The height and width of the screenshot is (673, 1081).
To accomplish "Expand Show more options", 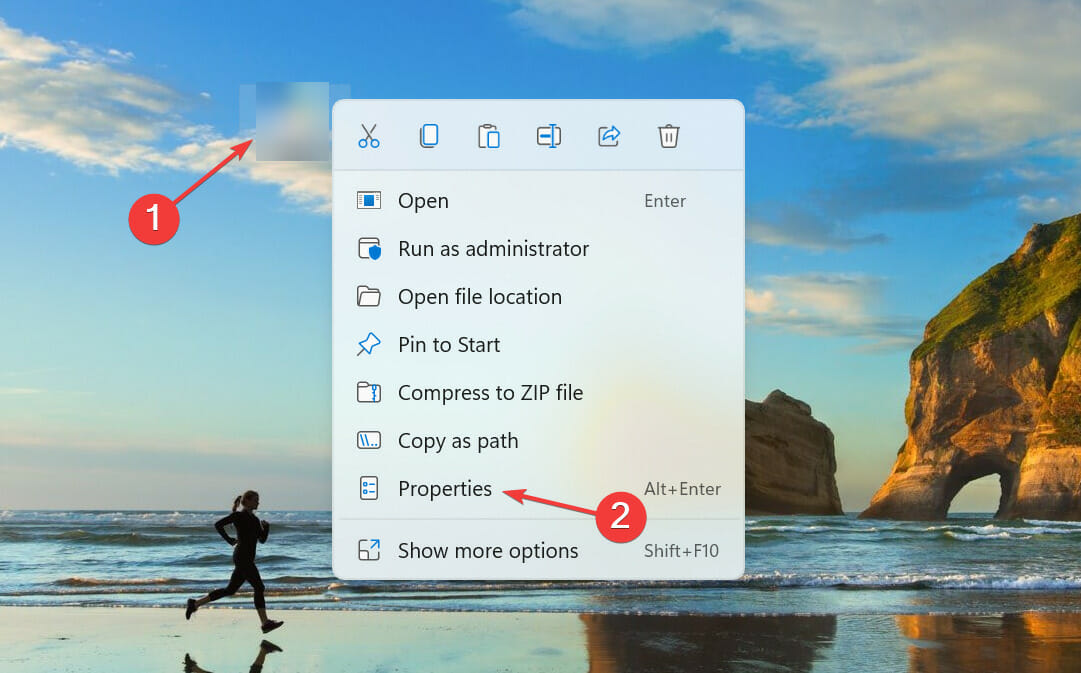I will (538, 550).
